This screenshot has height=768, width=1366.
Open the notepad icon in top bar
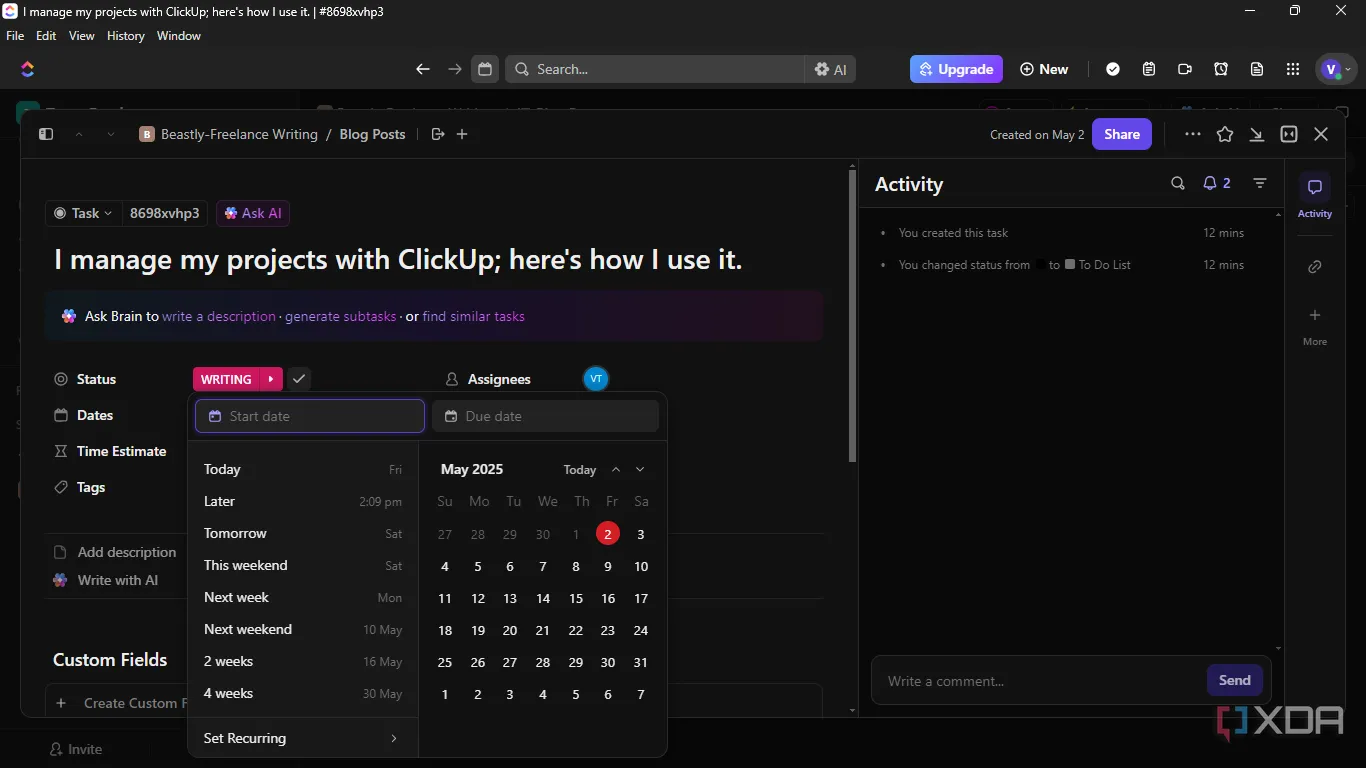1149,69
